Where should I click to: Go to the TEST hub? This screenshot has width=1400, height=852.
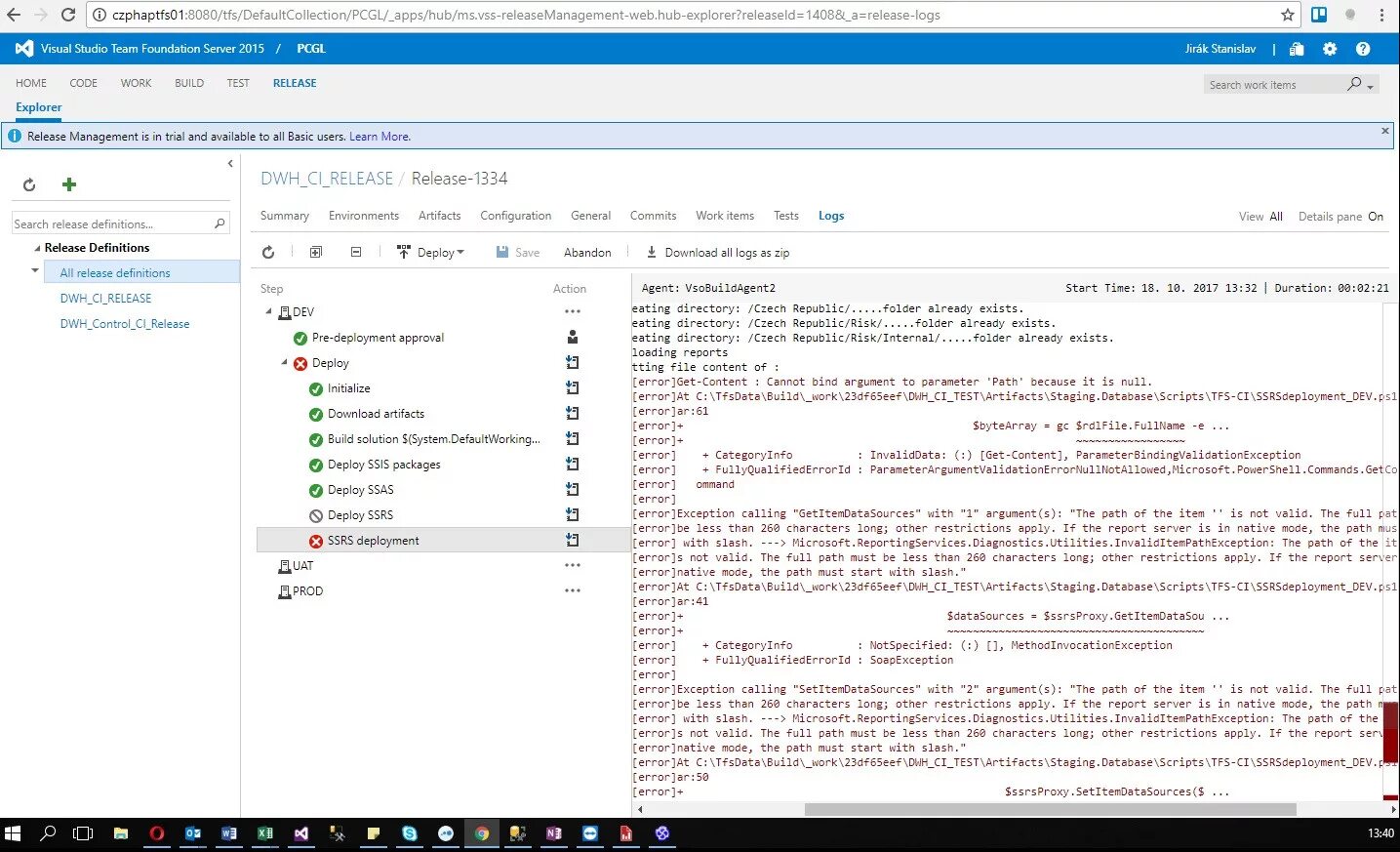coord(238,83)
